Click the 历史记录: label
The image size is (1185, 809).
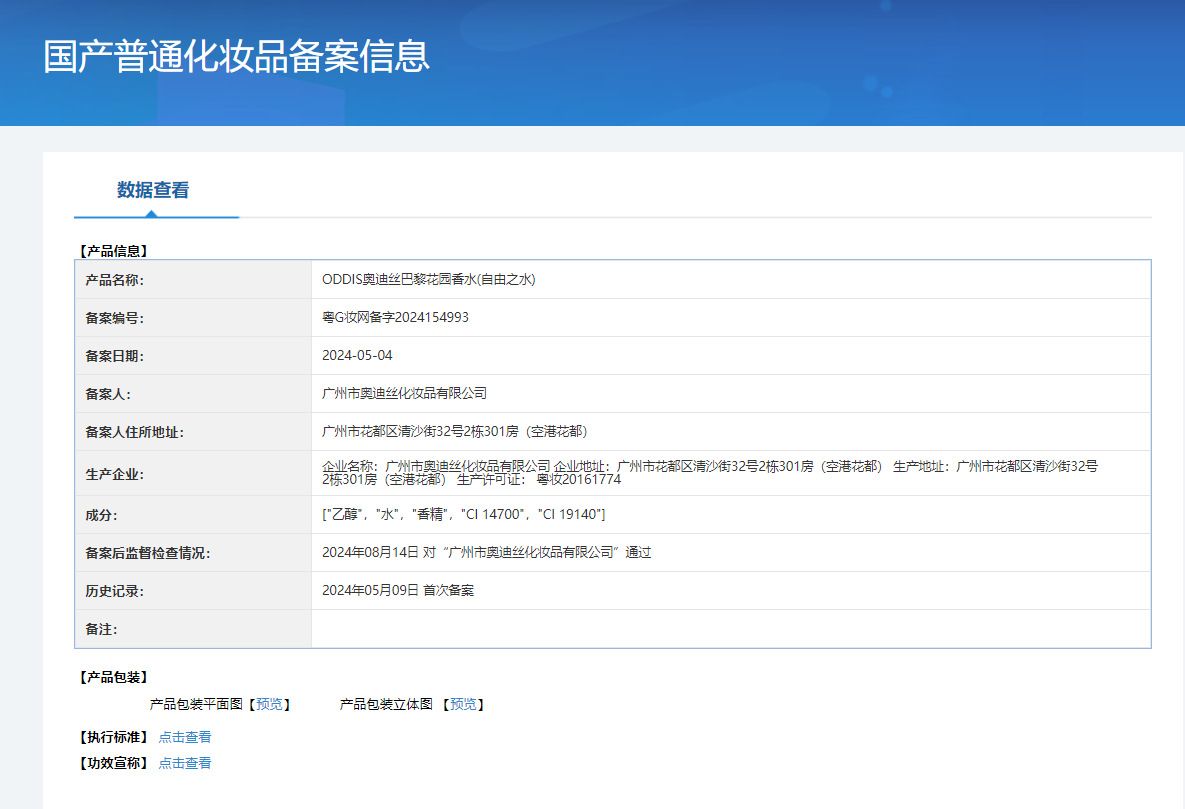tap(115, 591)
